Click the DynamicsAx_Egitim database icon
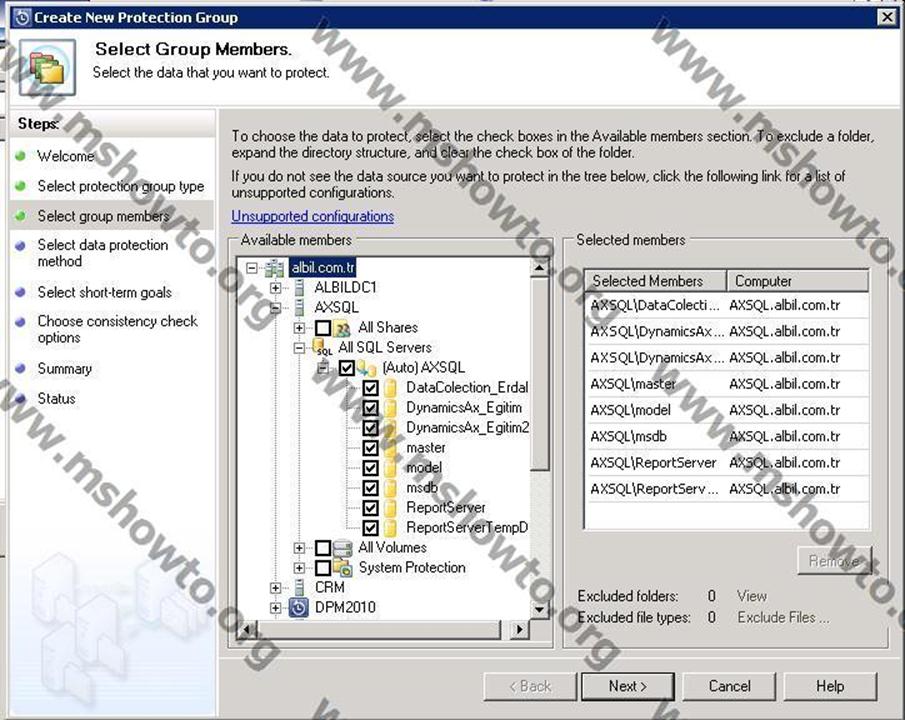 coord(391,408)
